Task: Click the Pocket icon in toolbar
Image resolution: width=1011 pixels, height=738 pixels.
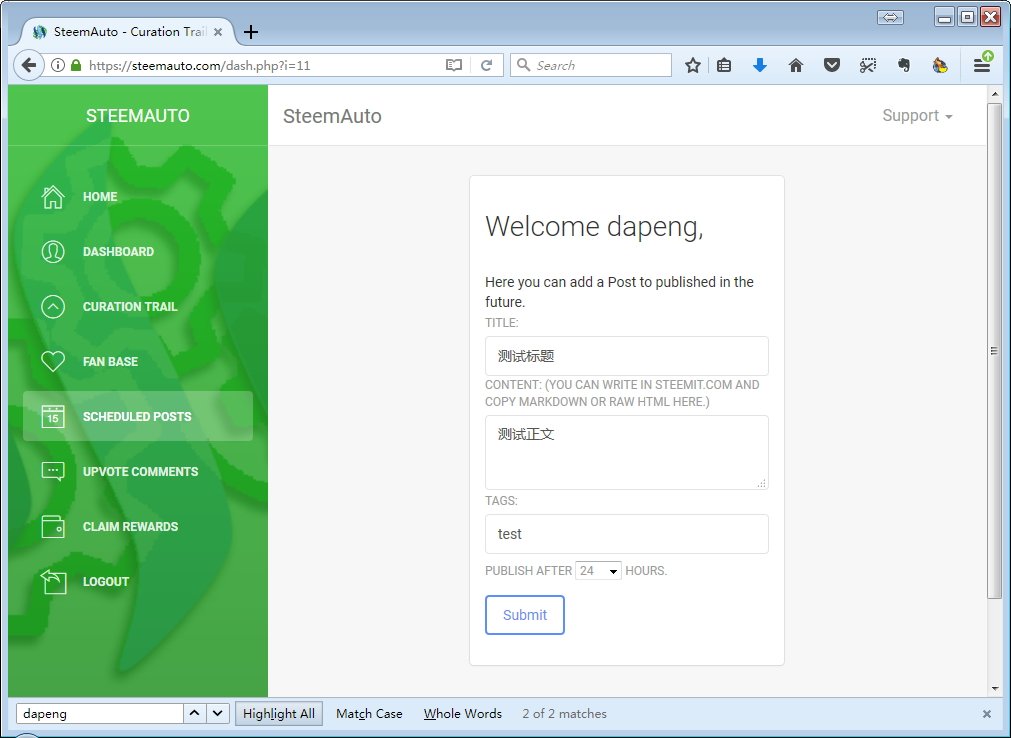Action: (832, 65)
